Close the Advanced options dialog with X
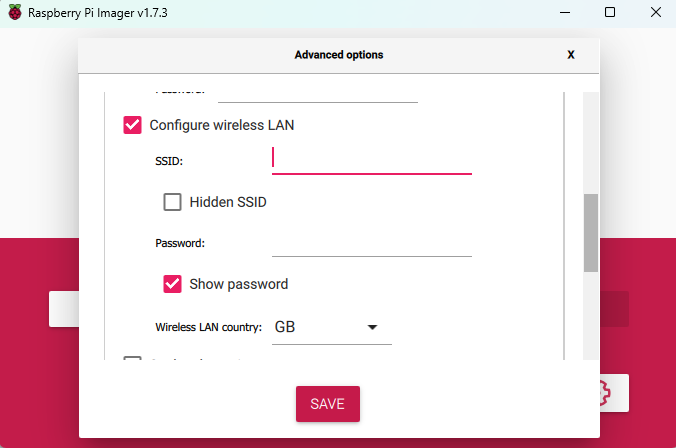 [x=571, y=55]
